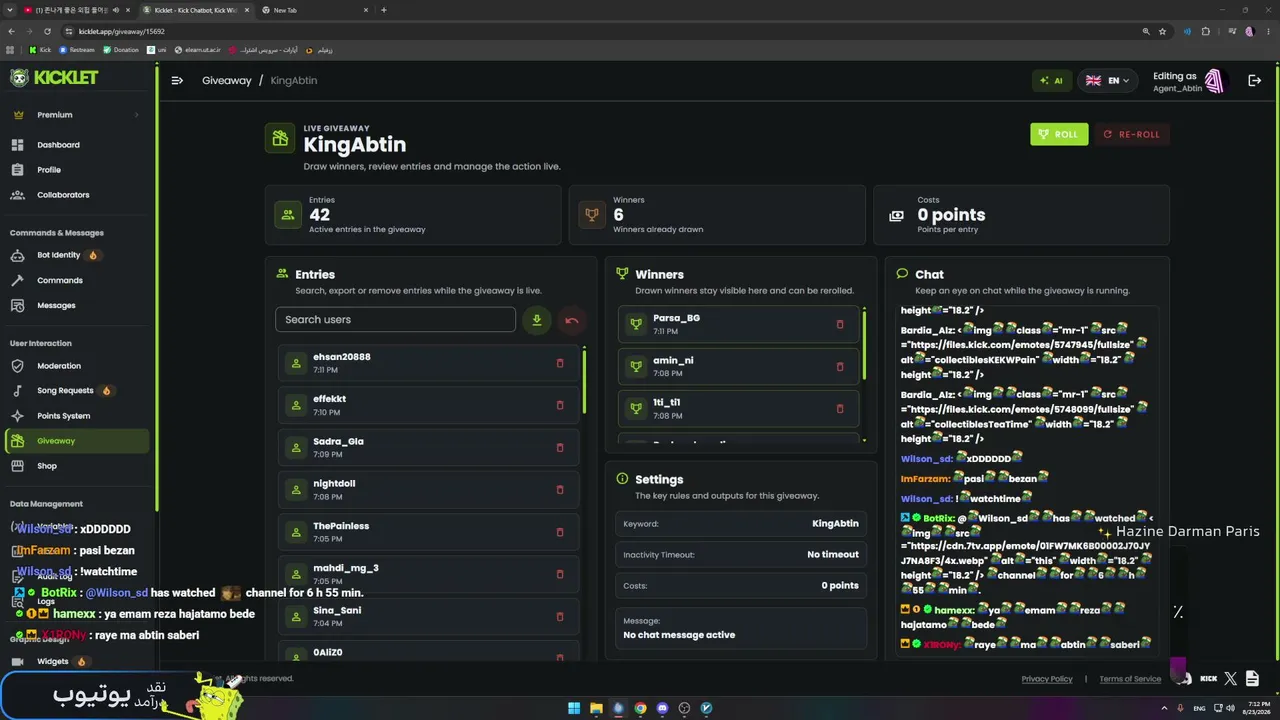This screenshot has height=720, width=1280.
Task: Click the winners list scrollbar
Action: tap(864, 348)
